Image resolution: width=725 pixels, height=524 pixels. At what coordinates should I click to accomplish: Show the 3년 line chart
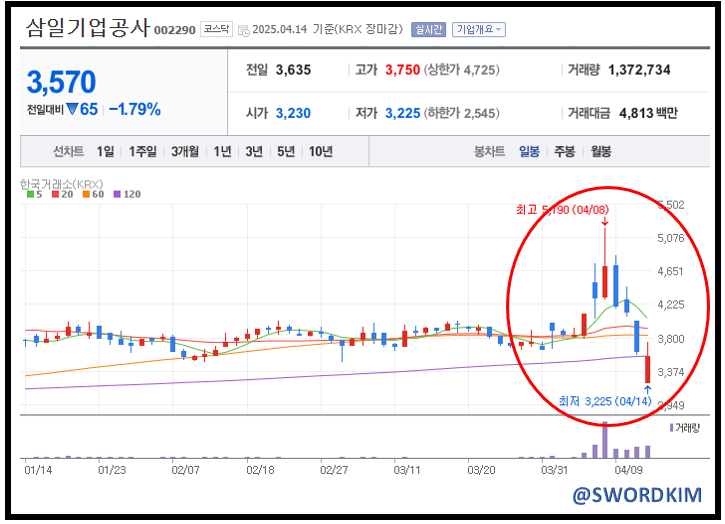coord(254,151)
